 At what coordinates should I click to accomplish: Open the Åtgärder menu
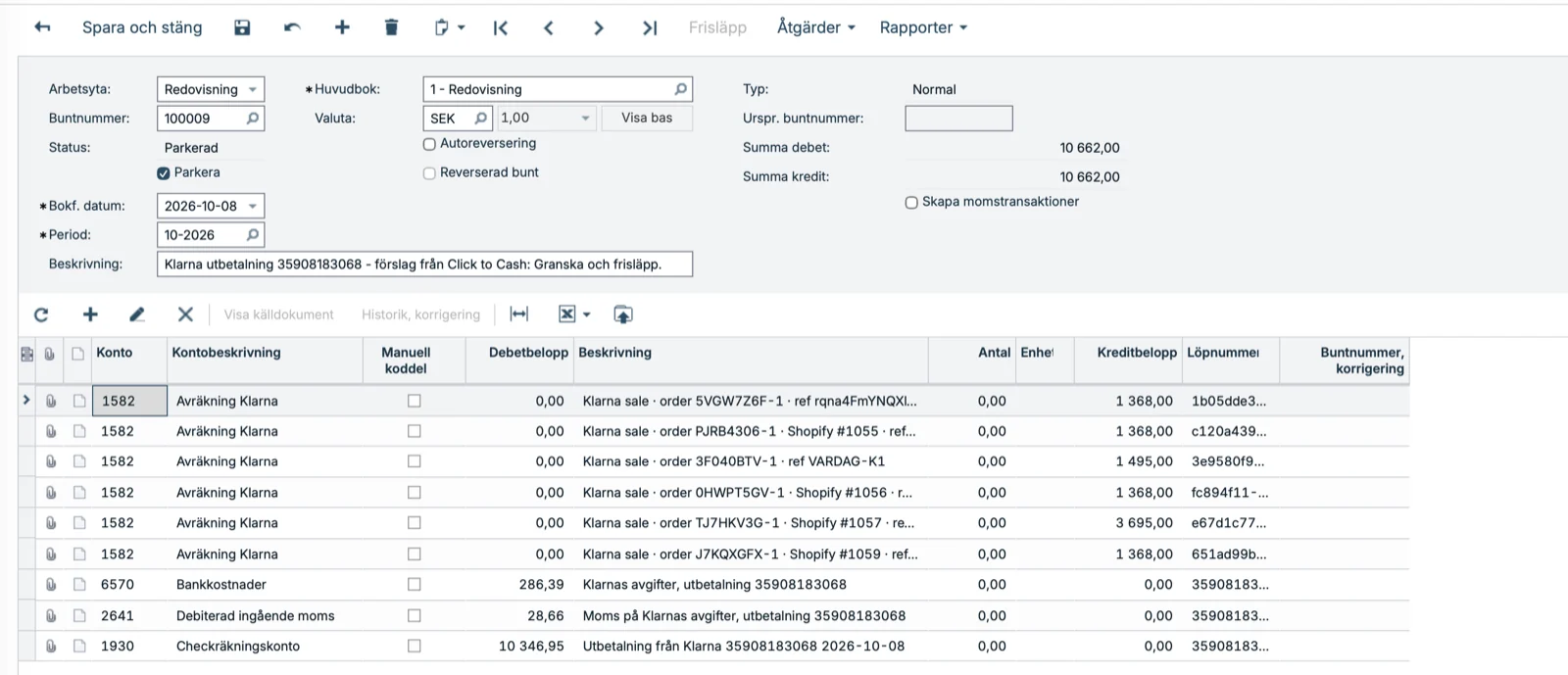(816, 27)
